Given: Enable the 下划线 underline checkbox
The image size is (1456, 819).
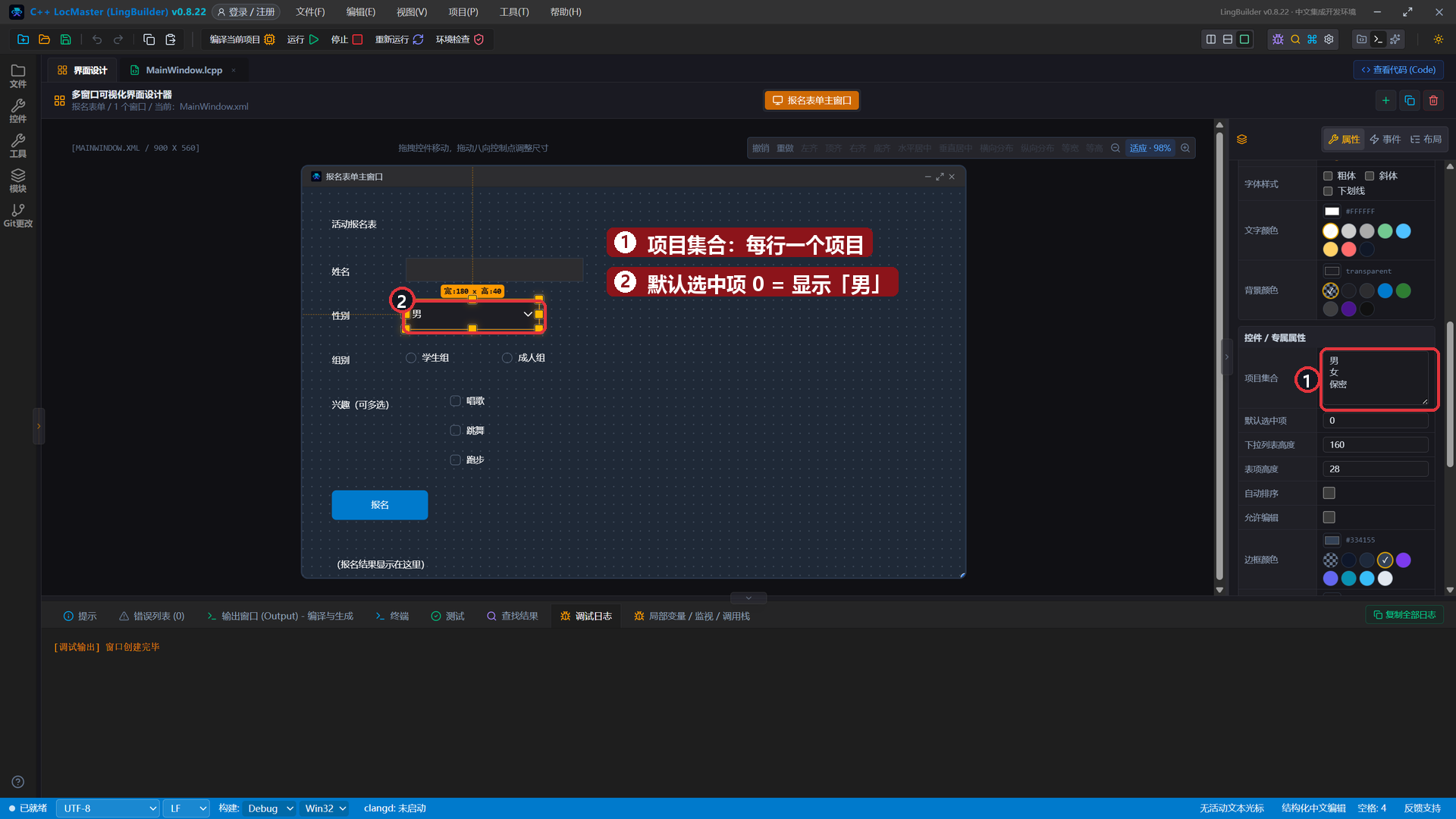Looking at the screenshot, I should (1328, 191).
